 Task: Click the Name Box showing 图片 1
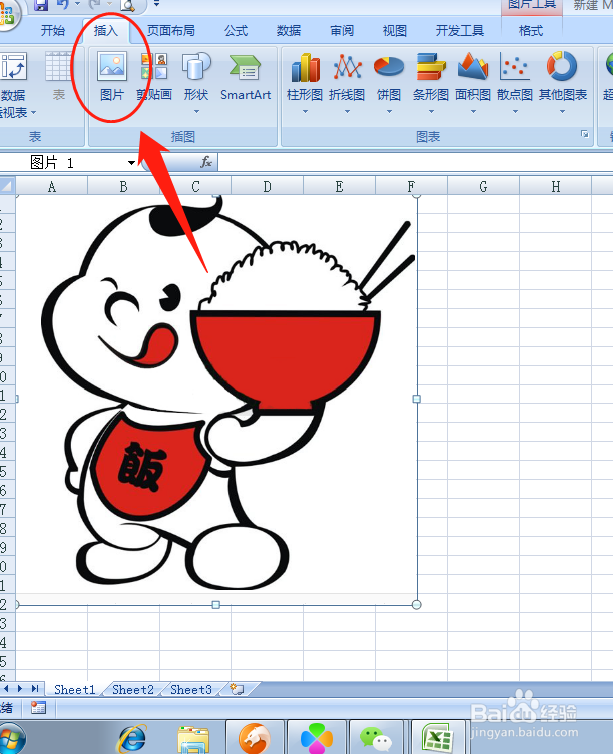click(70, 163)
